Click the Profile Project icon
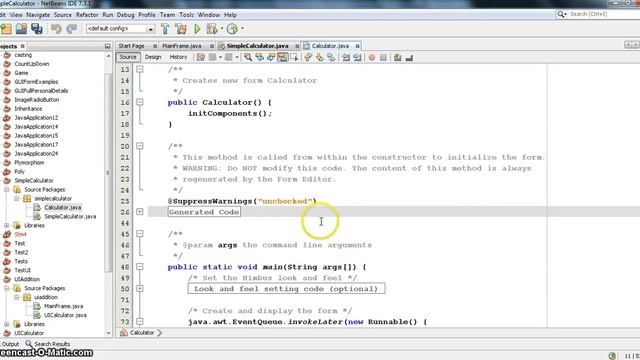Image resolution: width=640 pixels, height=360 pixels. tap(232, 29)
